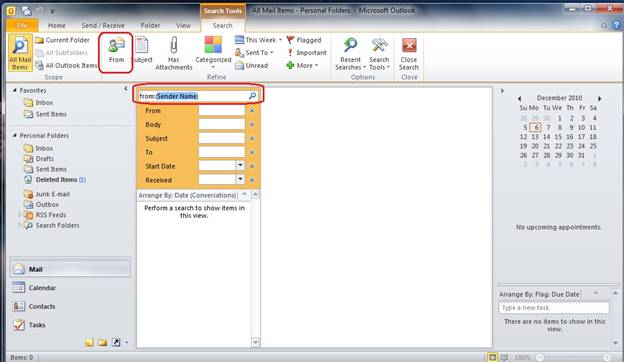Set scope to All Mail Items

[20, 53]
